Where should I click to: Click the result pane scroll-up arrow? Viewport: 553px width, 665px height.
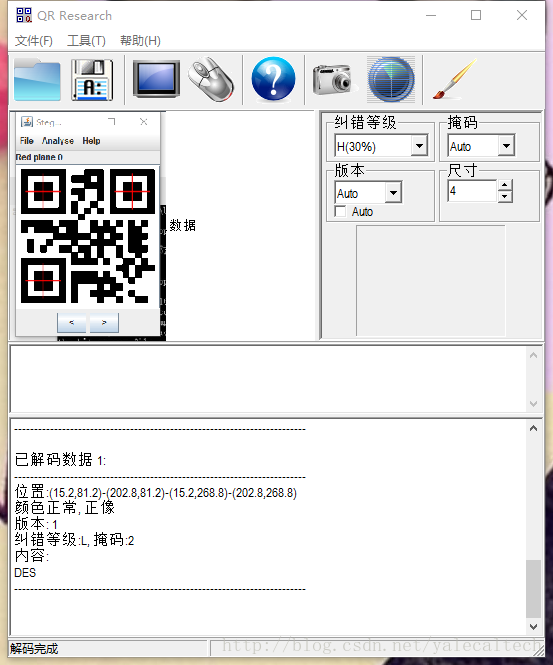click(533, 428)
